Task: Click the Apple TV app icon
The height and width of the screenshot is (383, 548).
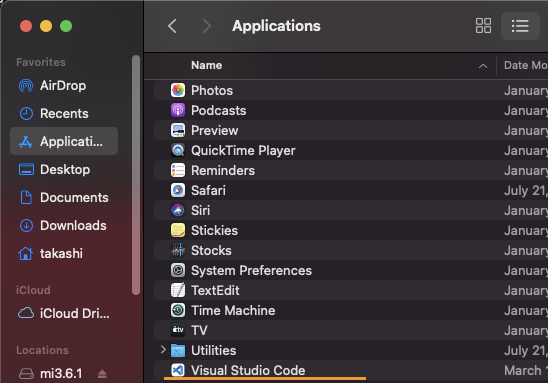Action: 178,330
